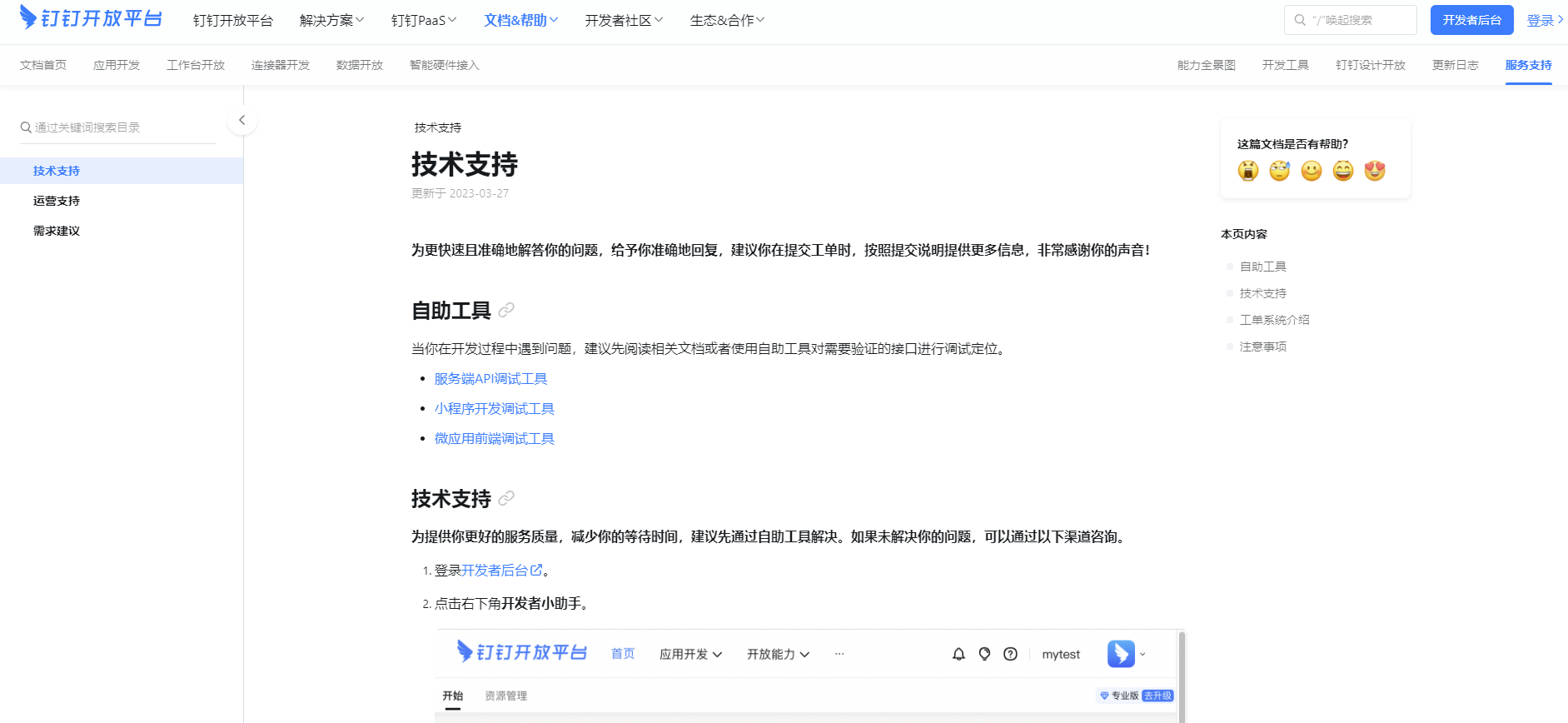Open the 钉钉设计开放 tab
1568x723 pixels.
[1371, 65]
